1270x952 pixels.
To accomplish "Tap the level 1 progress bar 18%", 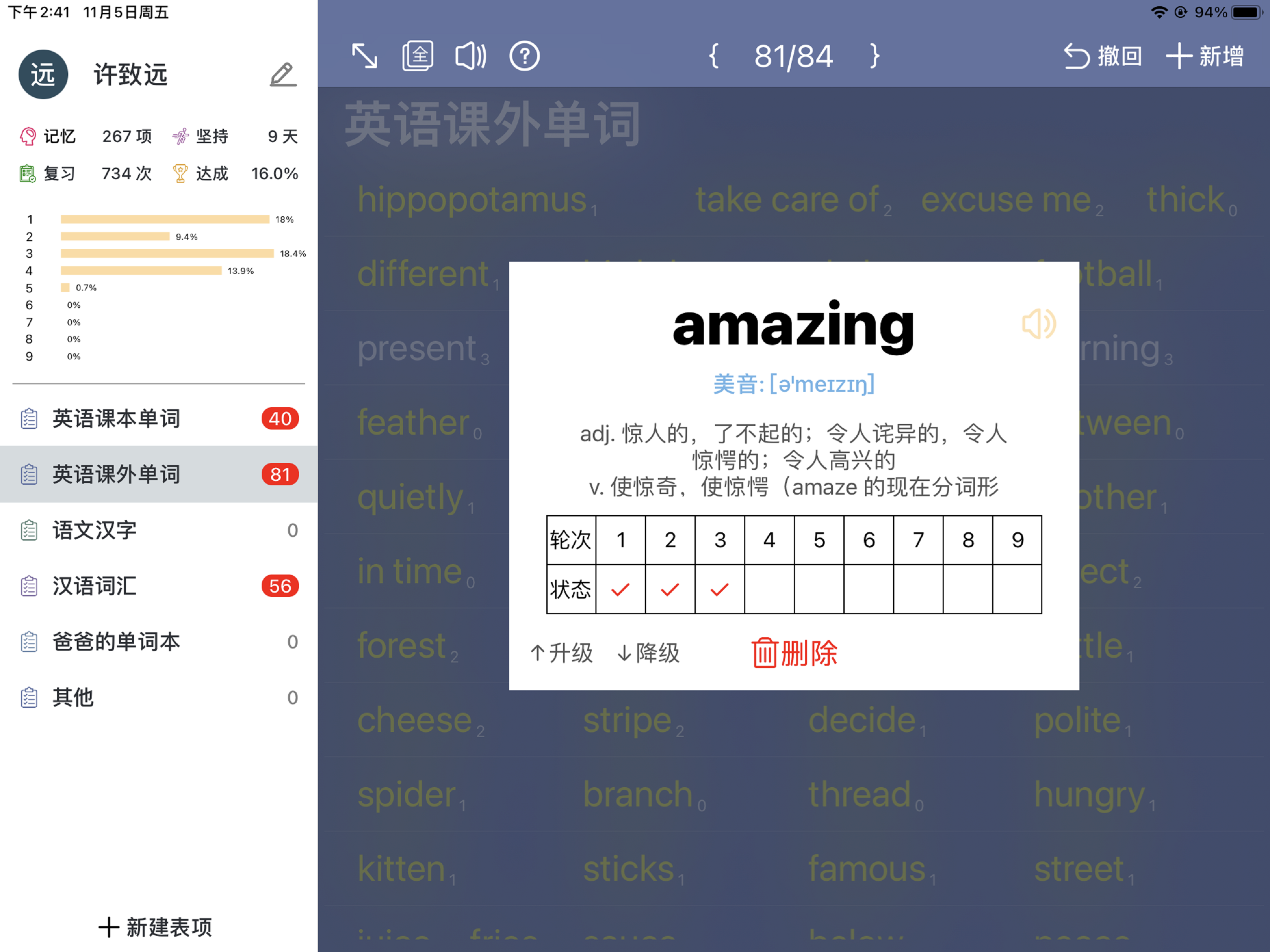I will pos(165,219).
